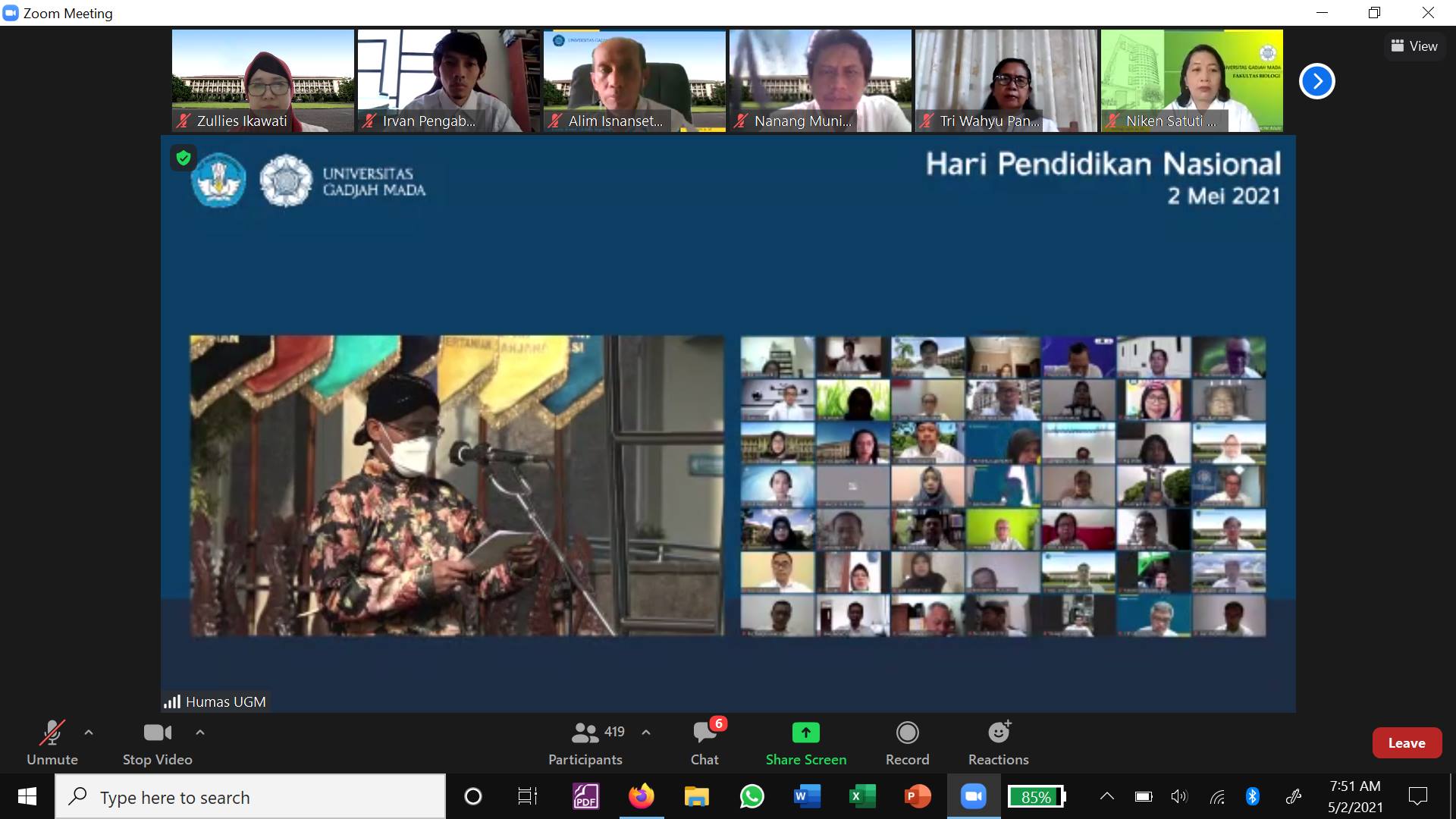Open the Participants panel
The width and height of the screenshot is (1456, 819).
click(x=585, y=743)
